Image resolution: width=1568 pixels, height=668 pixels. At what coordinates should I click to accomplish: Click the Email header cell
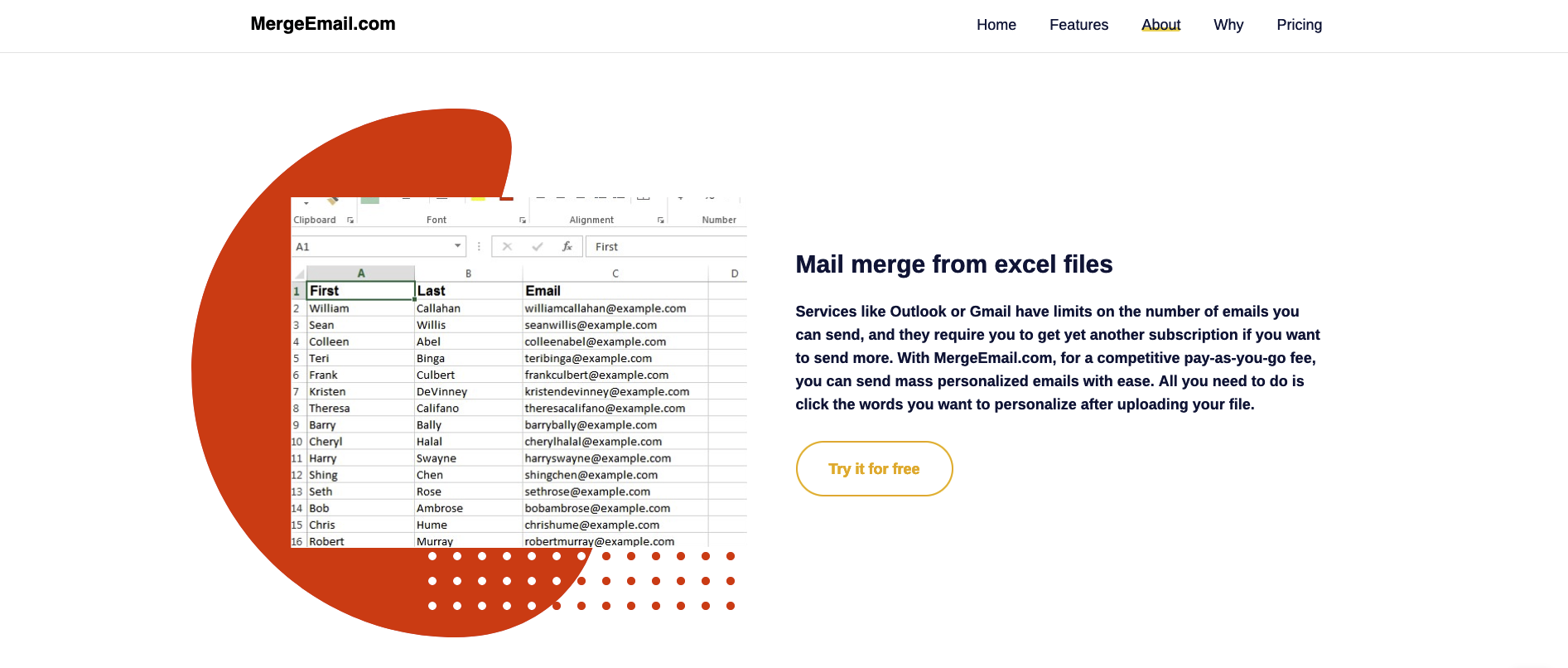615,291
